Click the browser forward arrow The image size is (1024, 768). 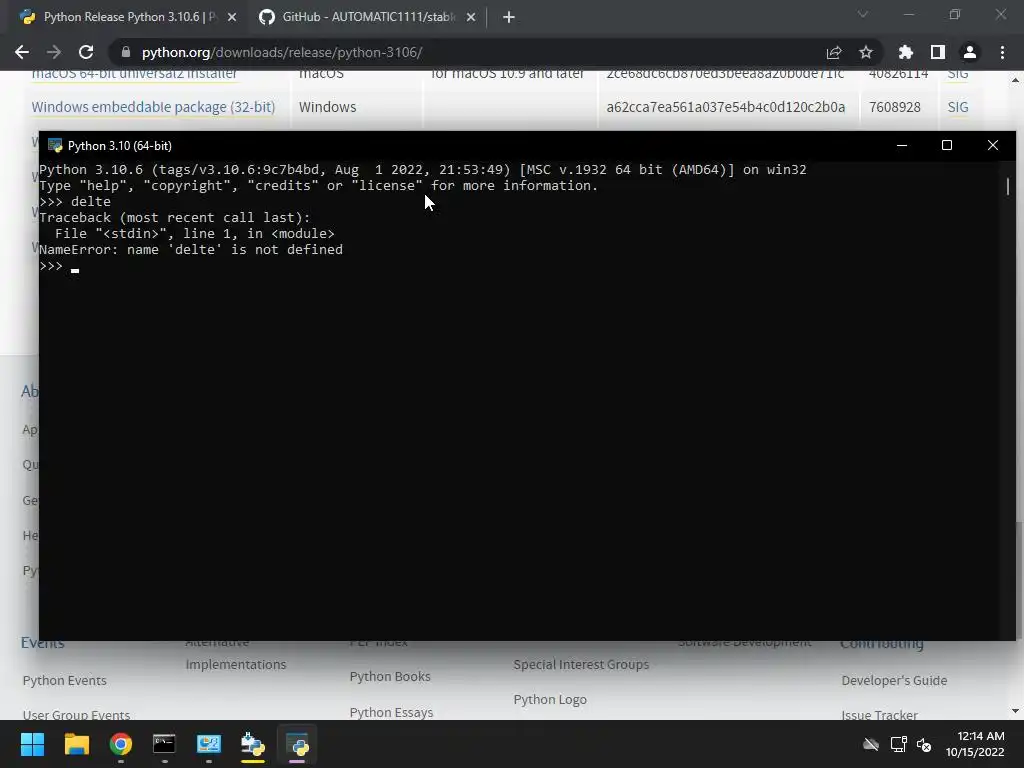pos(54,52)
